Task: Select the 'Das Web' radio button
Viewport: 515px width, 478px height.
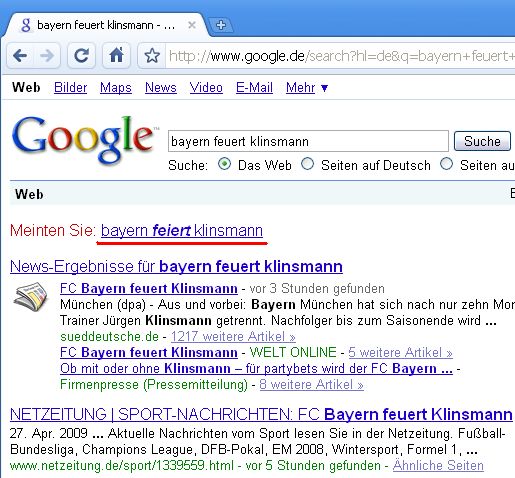Action: [224, 164]
